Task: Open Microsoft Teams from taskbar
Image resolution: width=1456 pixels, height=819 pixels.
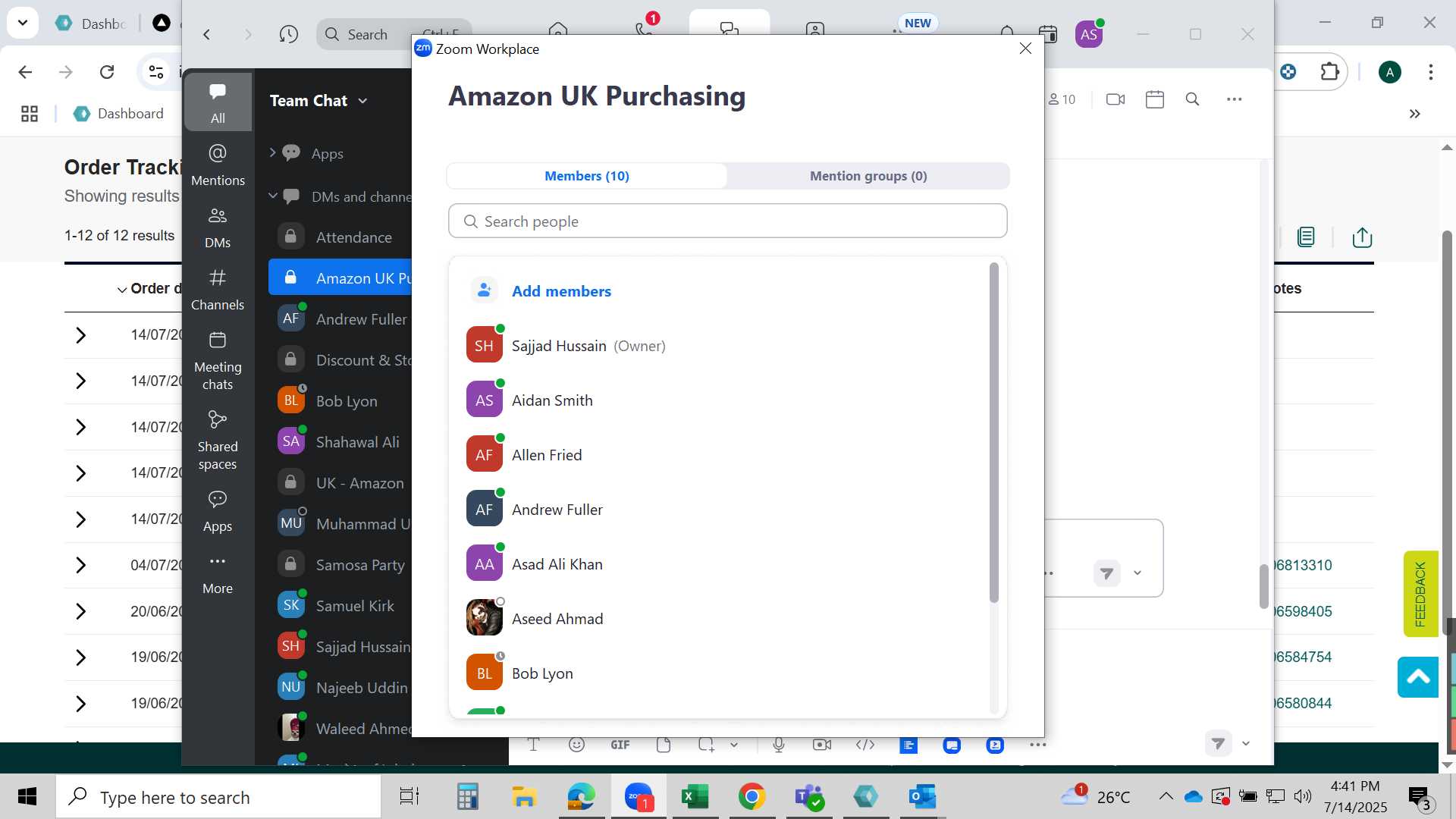Action: point(809,797)
